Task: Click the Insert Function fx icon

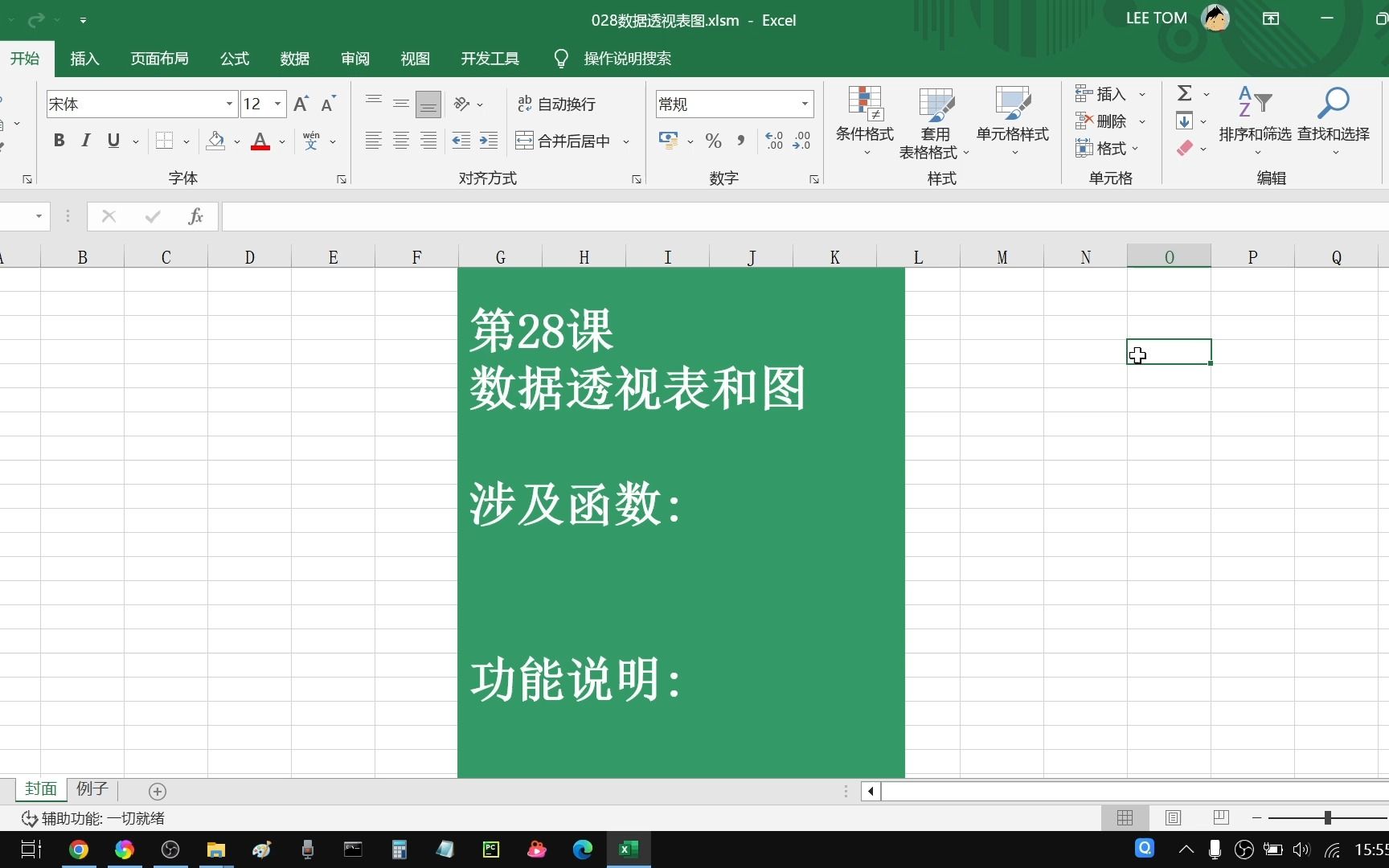Action: coord(195,215)
